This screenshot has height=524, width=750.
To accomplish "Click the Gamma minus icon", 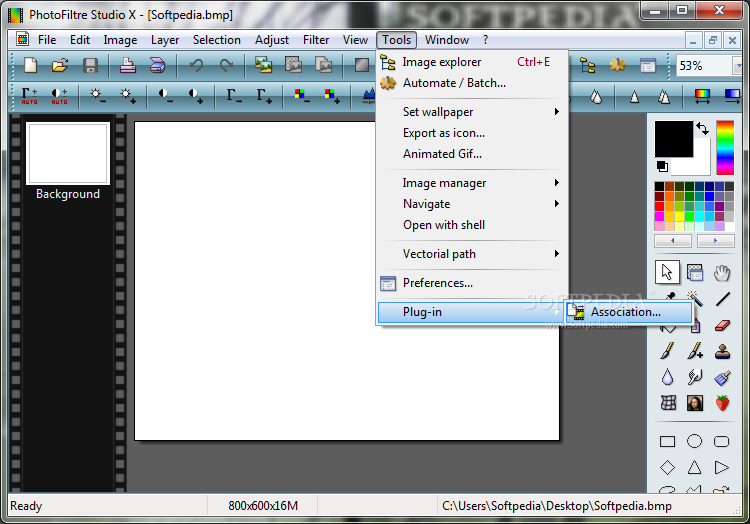I will pyautogui.click(x=233, y=96).
